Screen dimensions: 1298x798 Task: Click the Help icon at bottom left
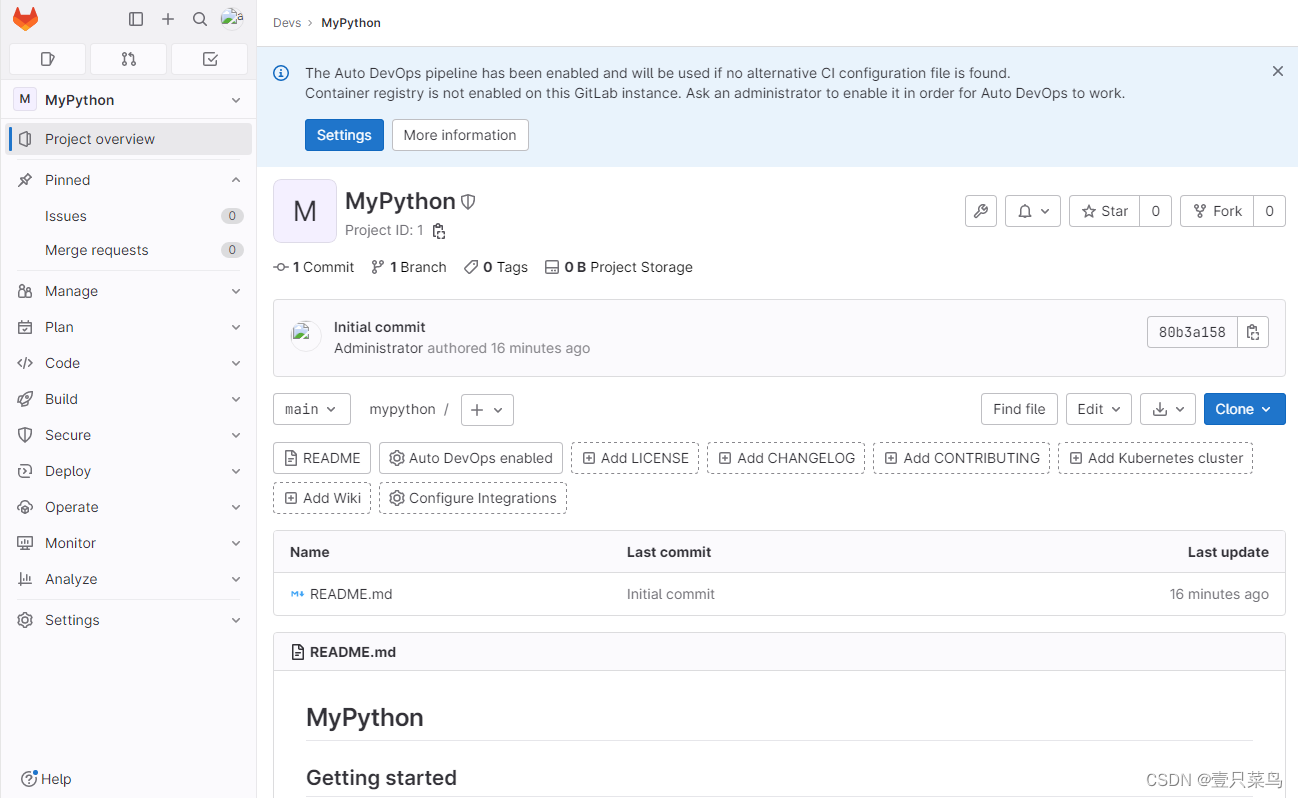29,778
